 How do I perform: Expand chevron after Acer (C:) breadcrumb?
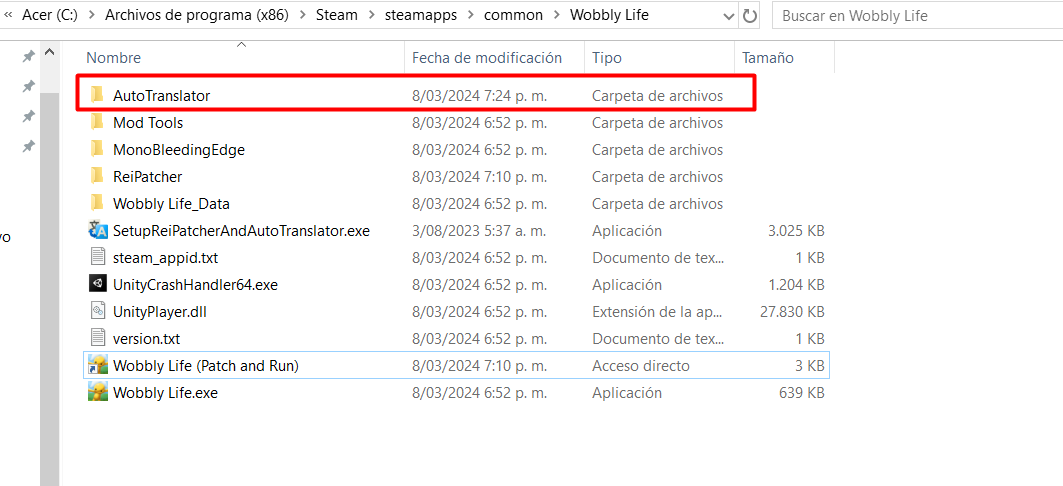click(x=92, y=16)
